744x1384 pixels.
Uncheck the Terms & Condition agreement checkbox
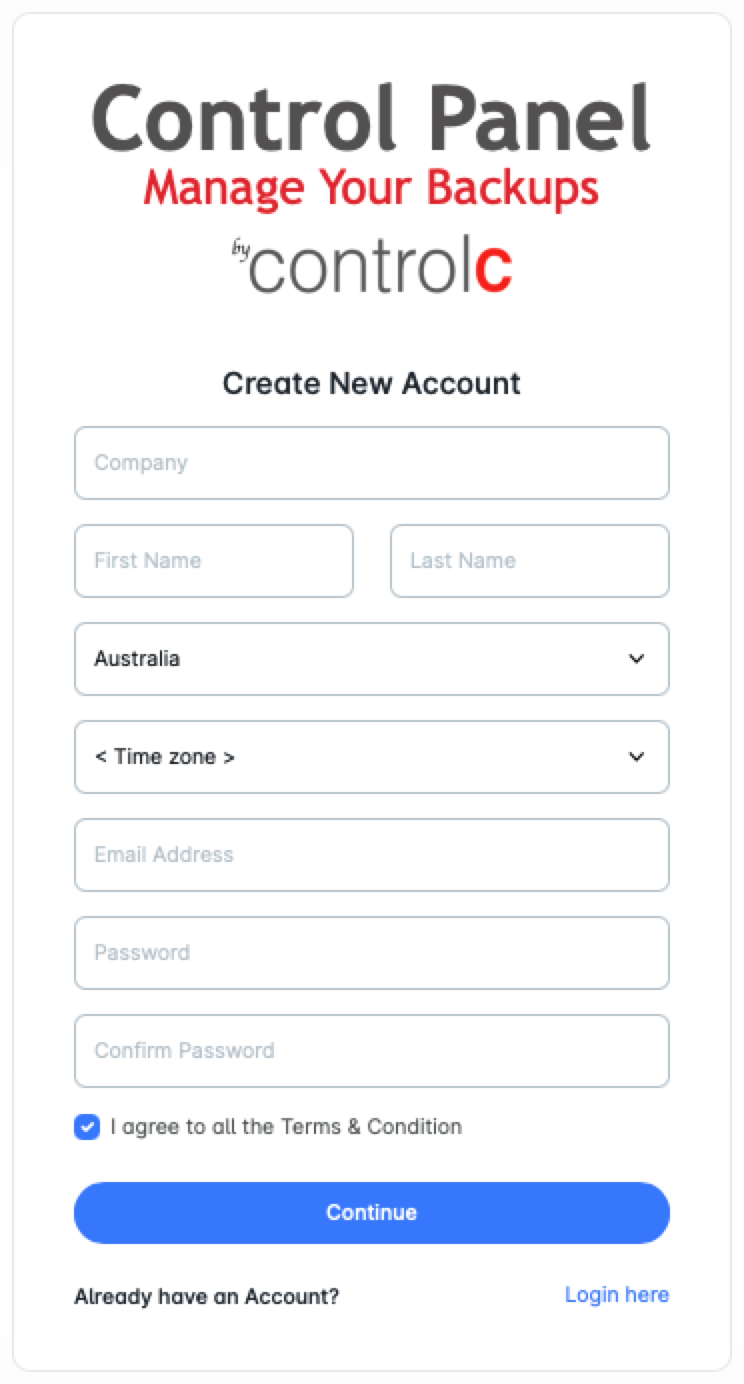tap(87, 1127)
